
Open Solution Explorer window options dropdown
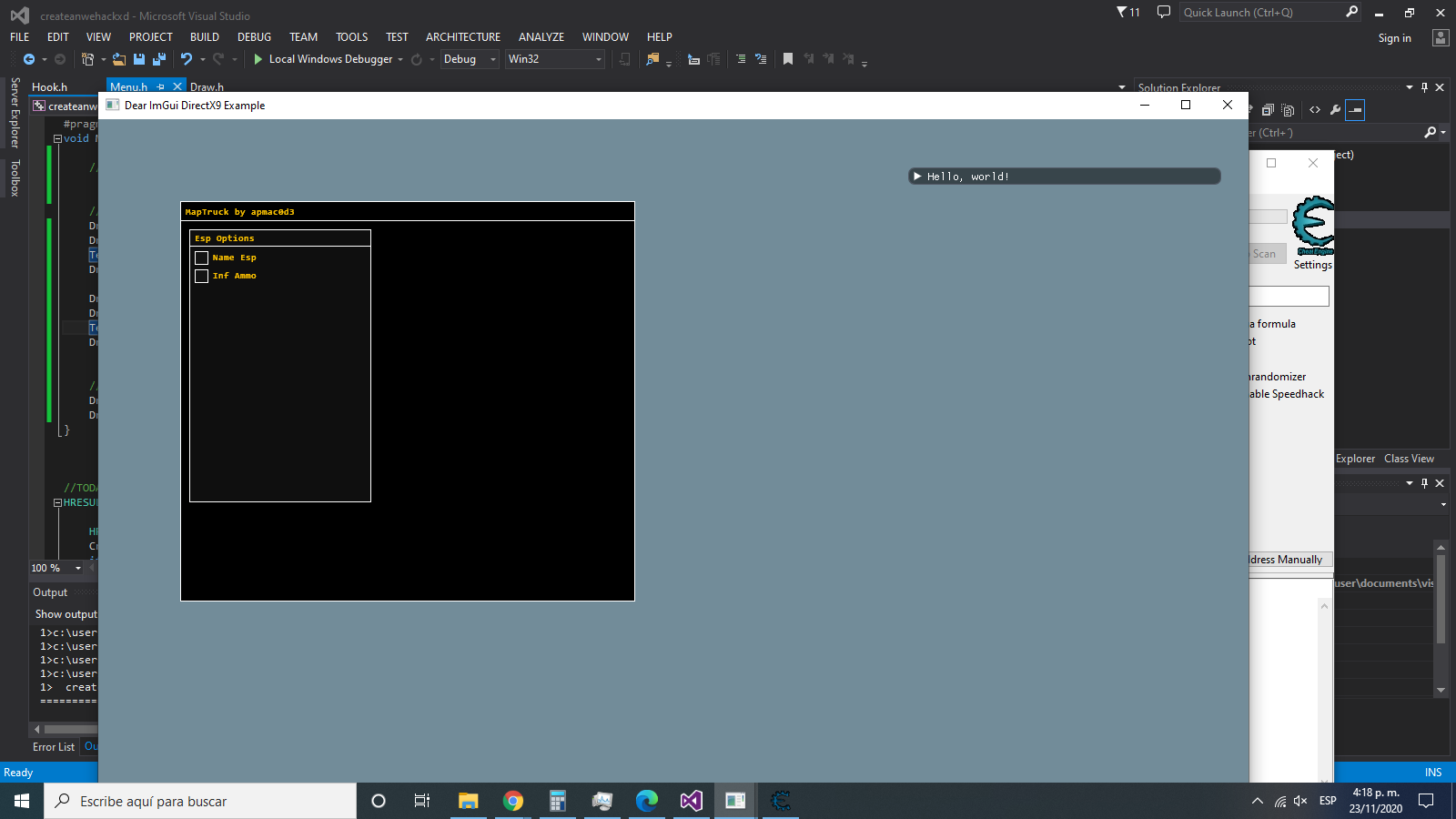coord(1410,87)
